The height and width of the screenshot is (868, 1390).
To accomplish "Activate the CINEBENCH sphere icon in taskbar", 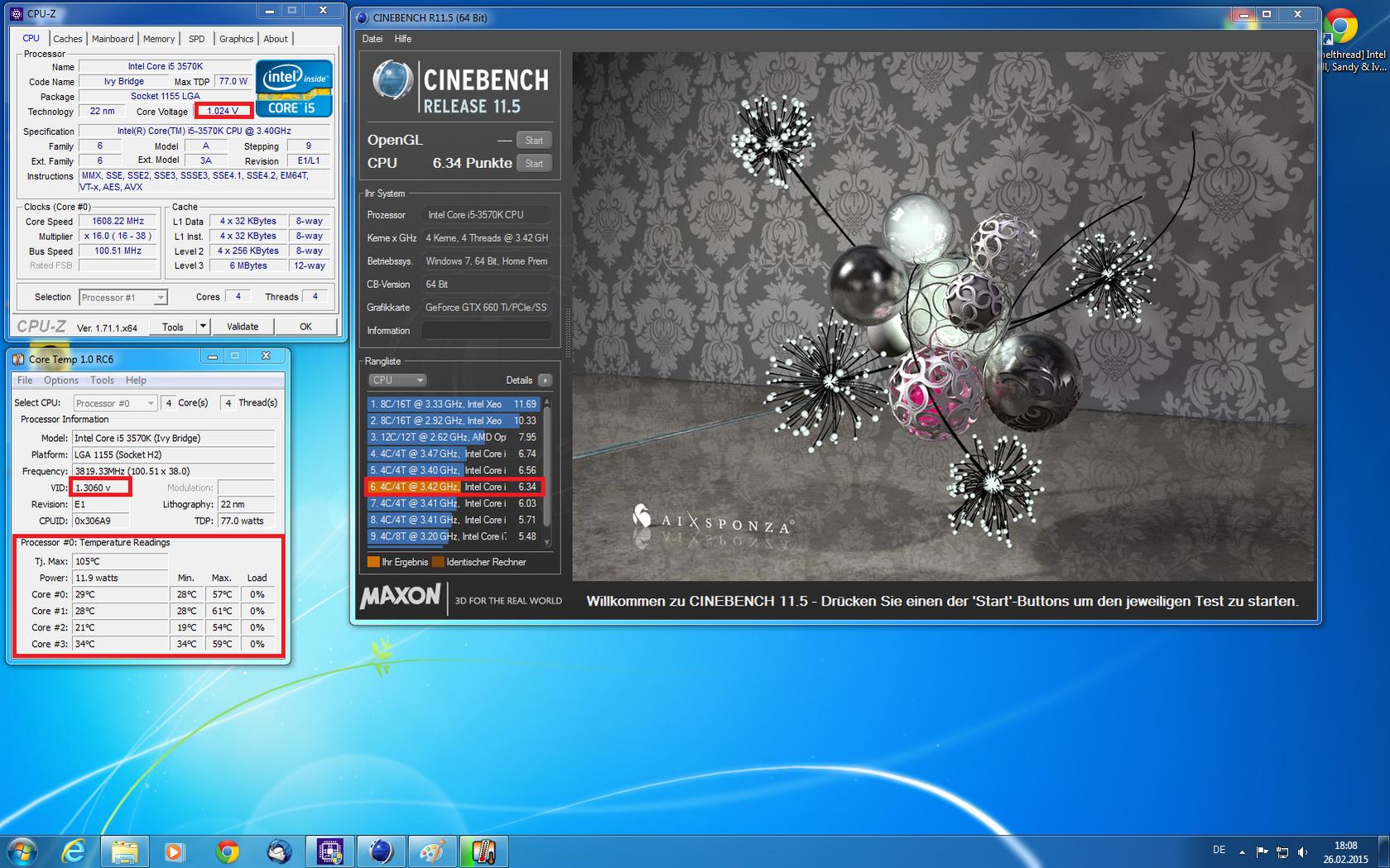I will [x=381, y=851].
